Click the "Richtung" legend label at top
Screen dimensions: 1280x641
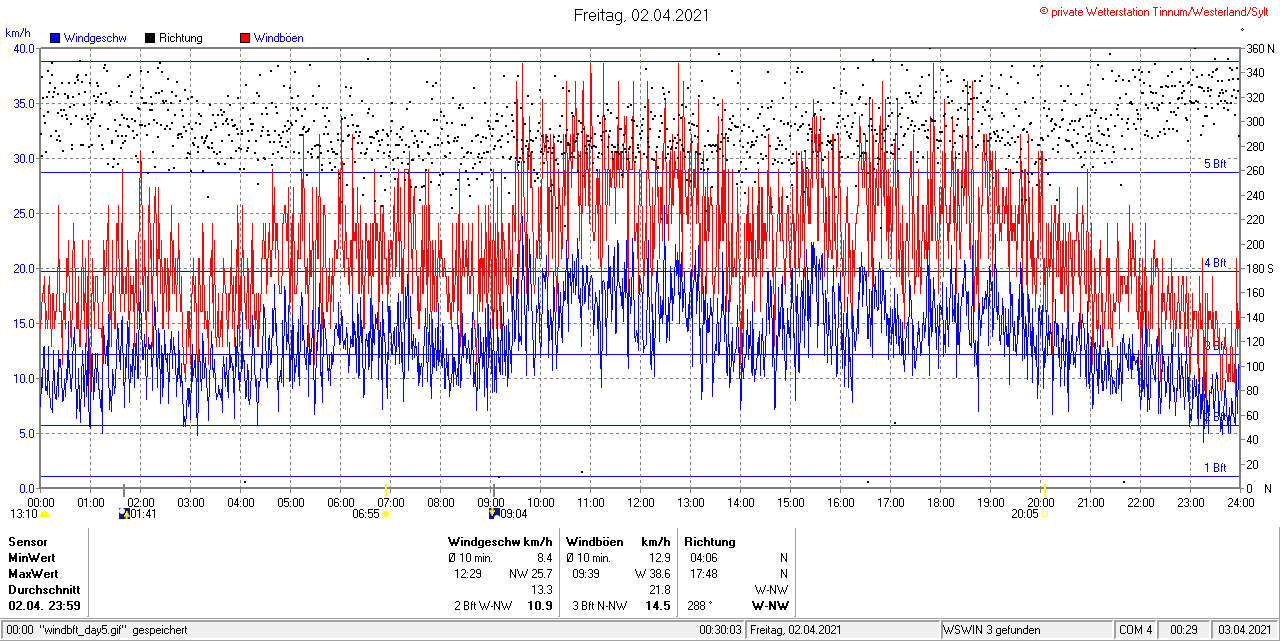(181, 38)
